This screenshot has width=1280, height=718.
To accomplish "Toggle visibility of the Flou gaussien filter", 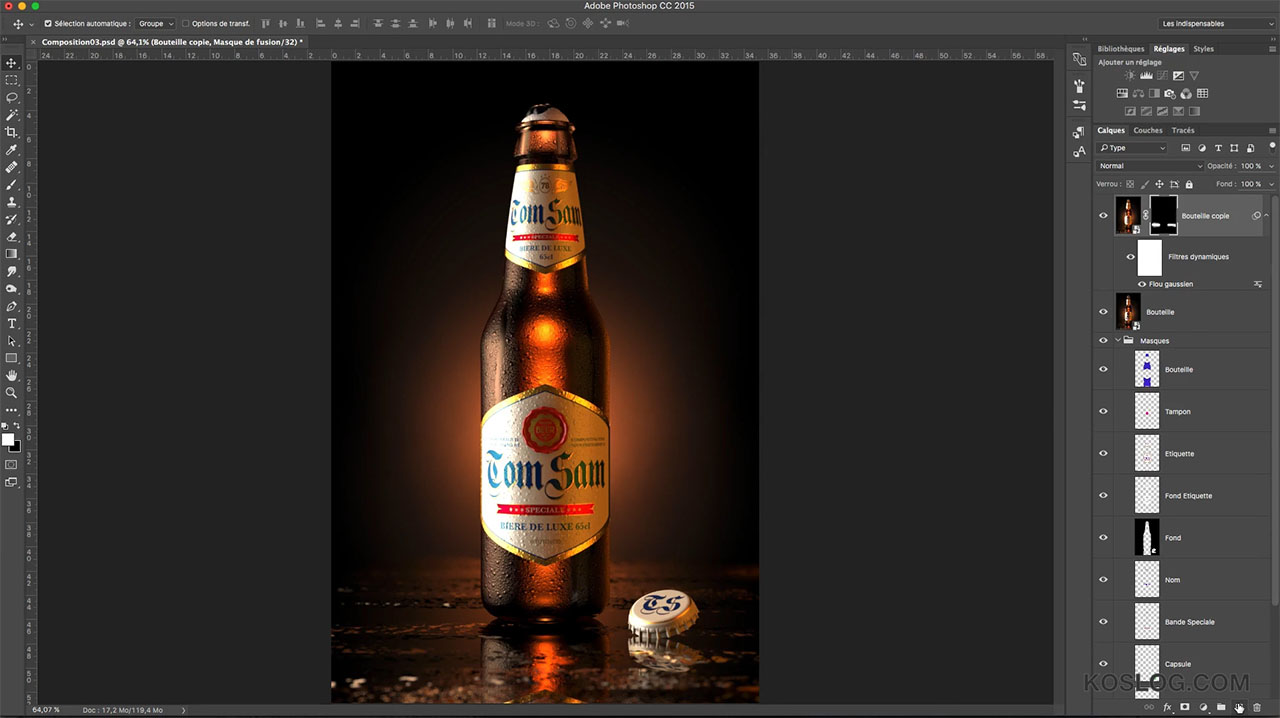I will click(x=1141, y=284).
